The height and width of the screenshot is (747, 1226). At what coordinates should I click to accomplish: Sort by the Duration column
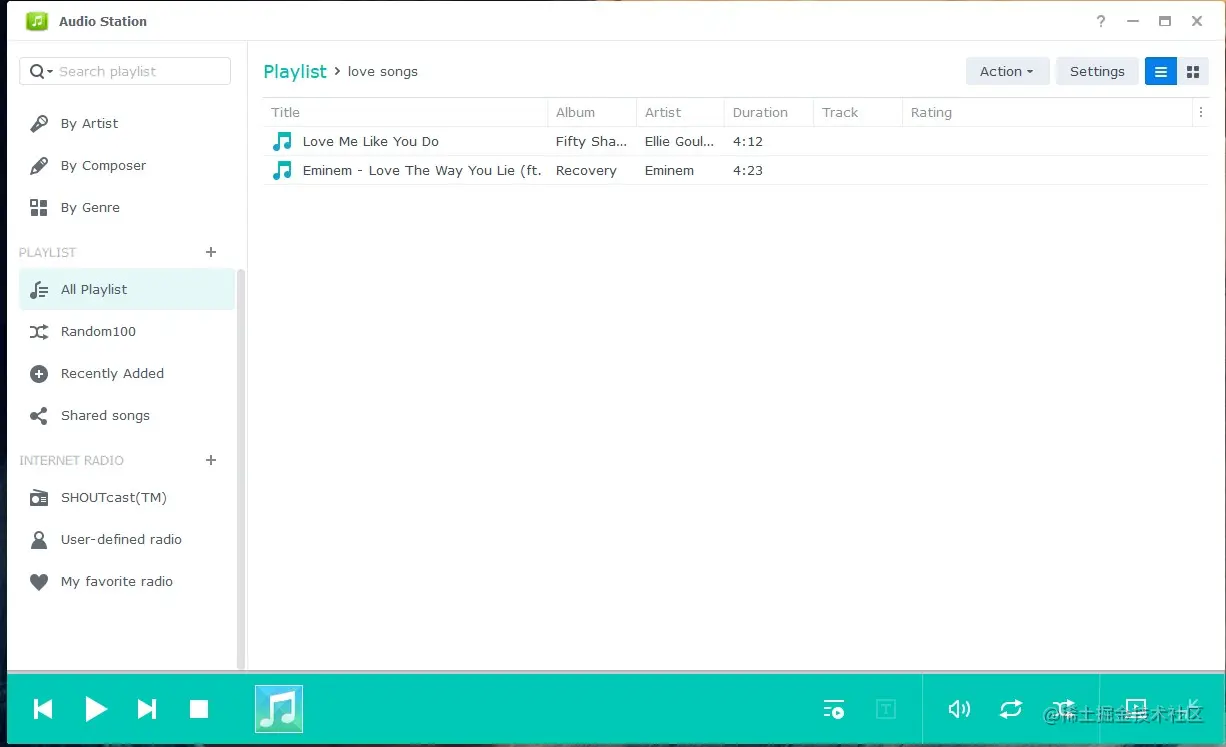(769, 112)
